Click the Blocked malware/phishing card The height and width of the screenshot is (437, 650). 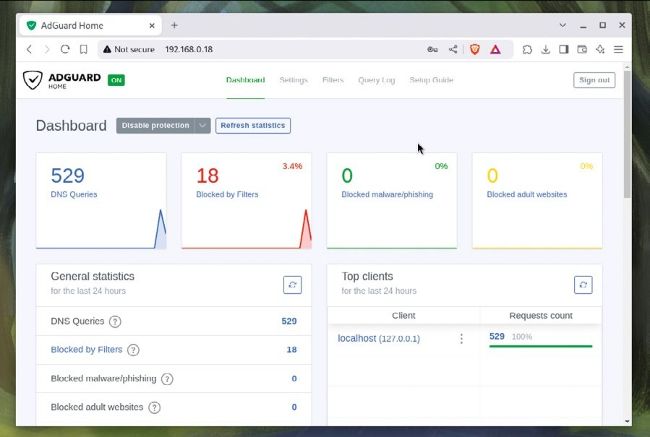[x=392, y=201]
